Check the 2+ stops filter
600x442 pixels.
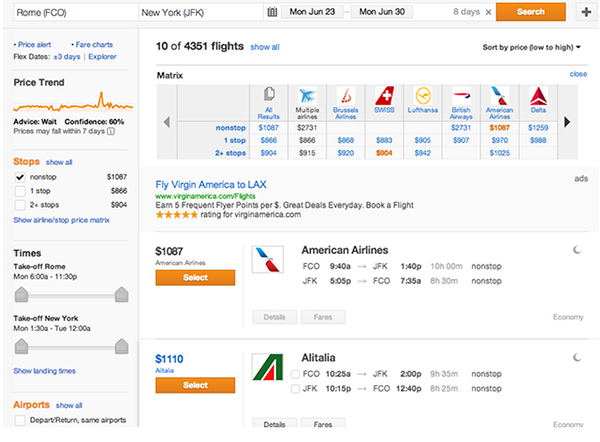coord(20,205)
